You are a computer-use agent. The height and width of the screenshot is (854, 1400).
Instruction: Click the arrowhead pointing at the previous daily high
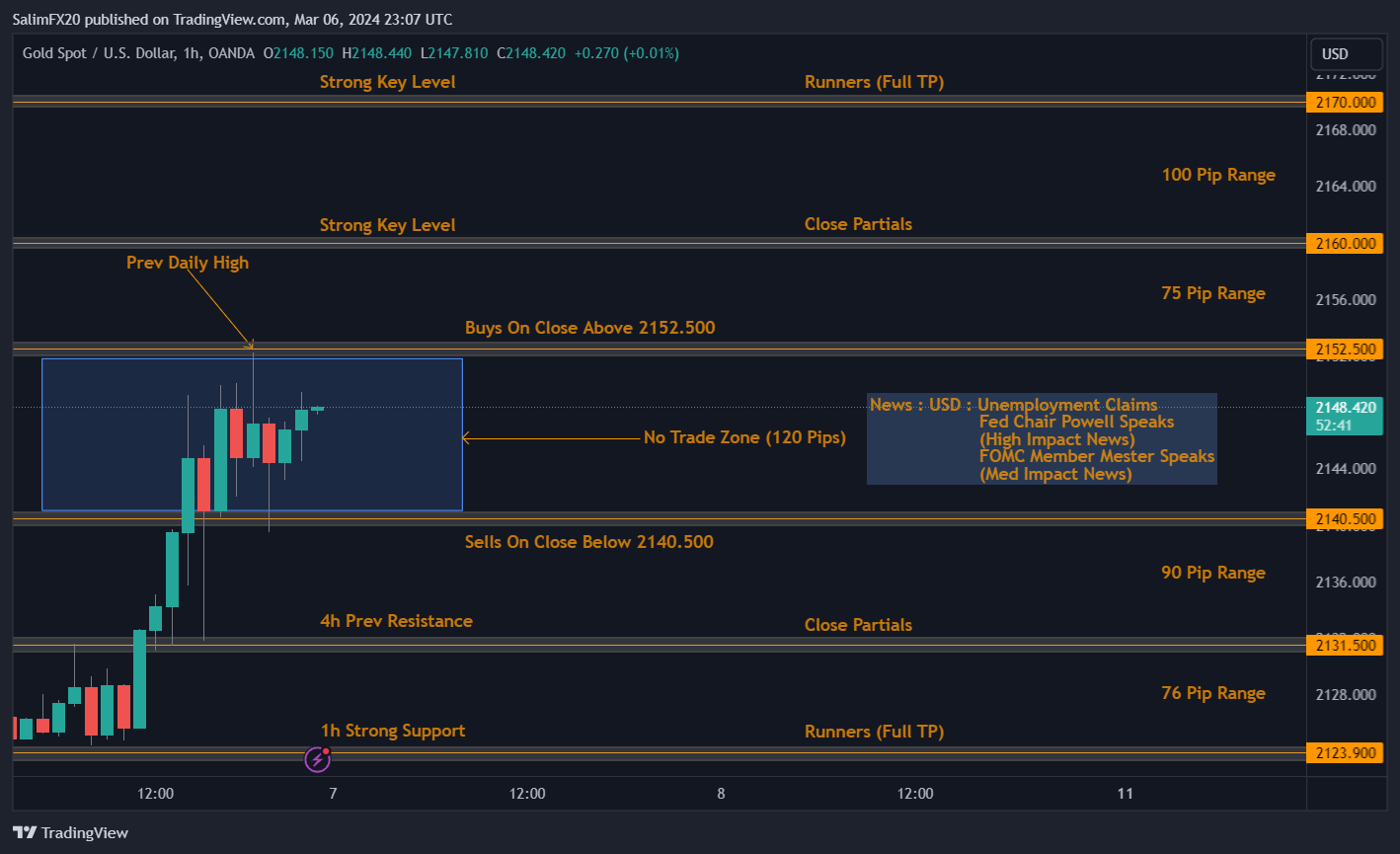click(x=251, y=345)
